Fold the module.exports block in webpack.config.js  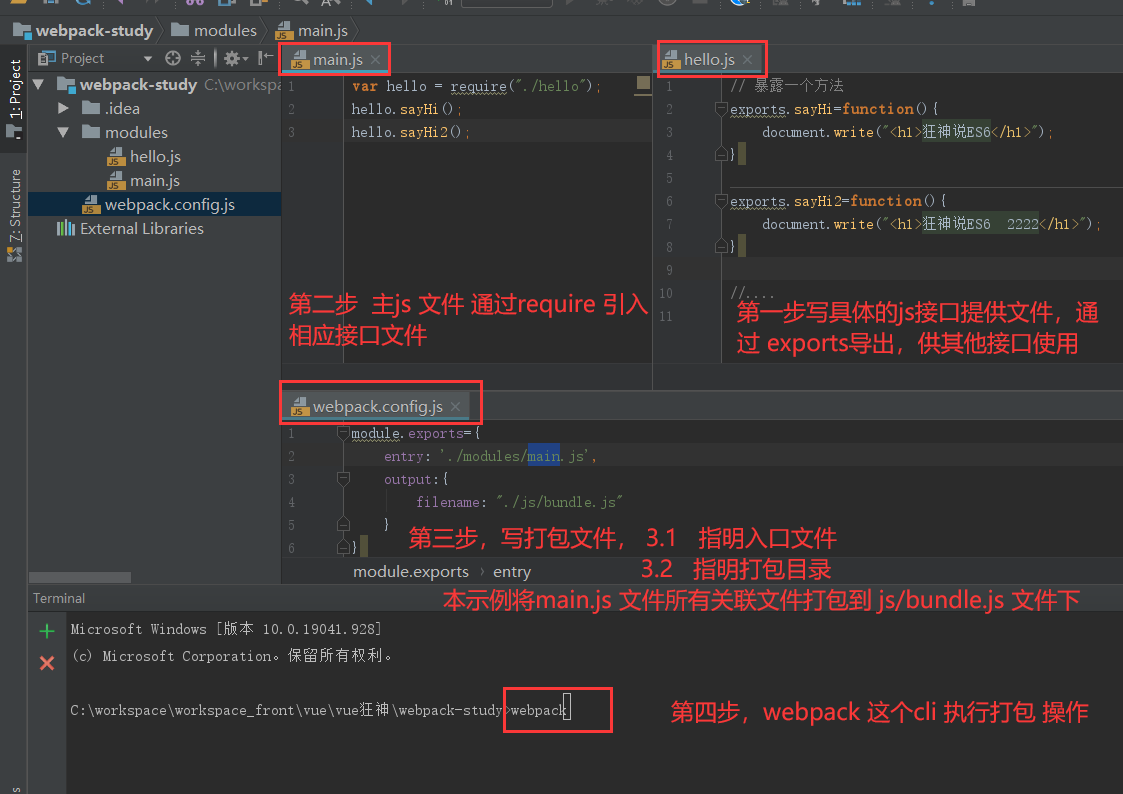343,433
